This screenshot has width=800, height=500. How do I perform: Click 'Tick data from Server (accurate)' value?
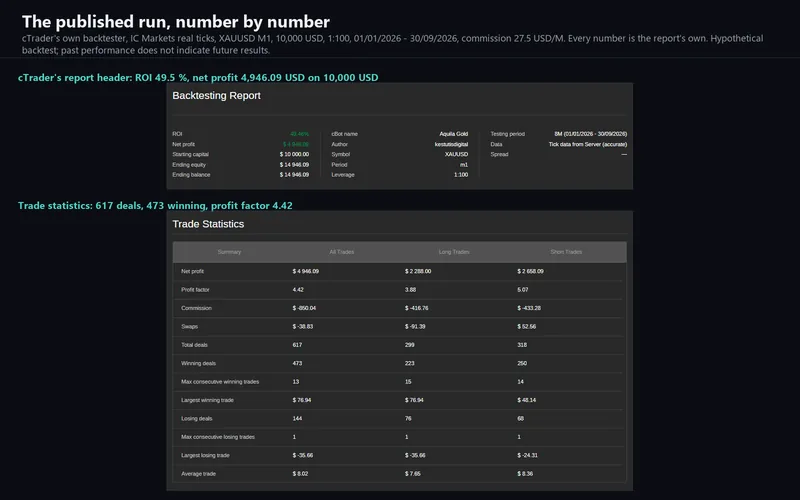click(x=588, y=144)
